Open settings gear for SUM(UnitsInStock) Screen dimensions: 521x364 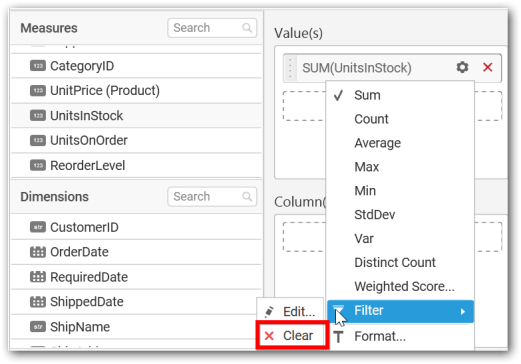pos(462,67)
